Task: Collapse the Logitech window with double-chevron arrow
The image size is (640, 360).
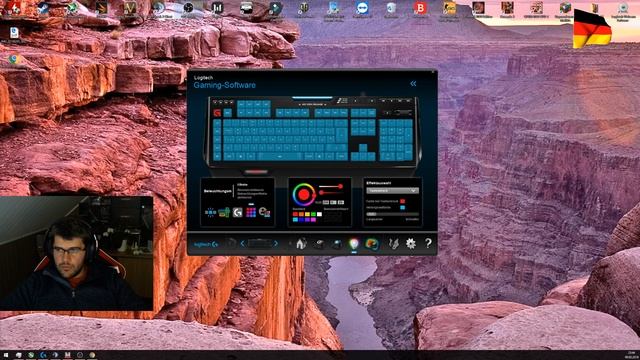Action: coord(413,84)
